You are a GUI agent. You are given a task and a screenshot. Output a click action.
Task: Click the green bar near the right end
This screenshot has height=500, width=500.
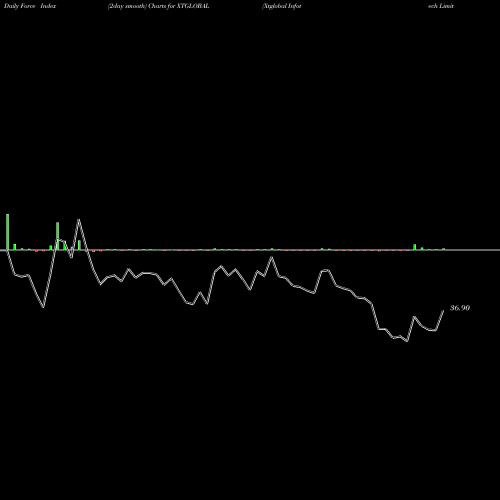[x=415, y=247]
